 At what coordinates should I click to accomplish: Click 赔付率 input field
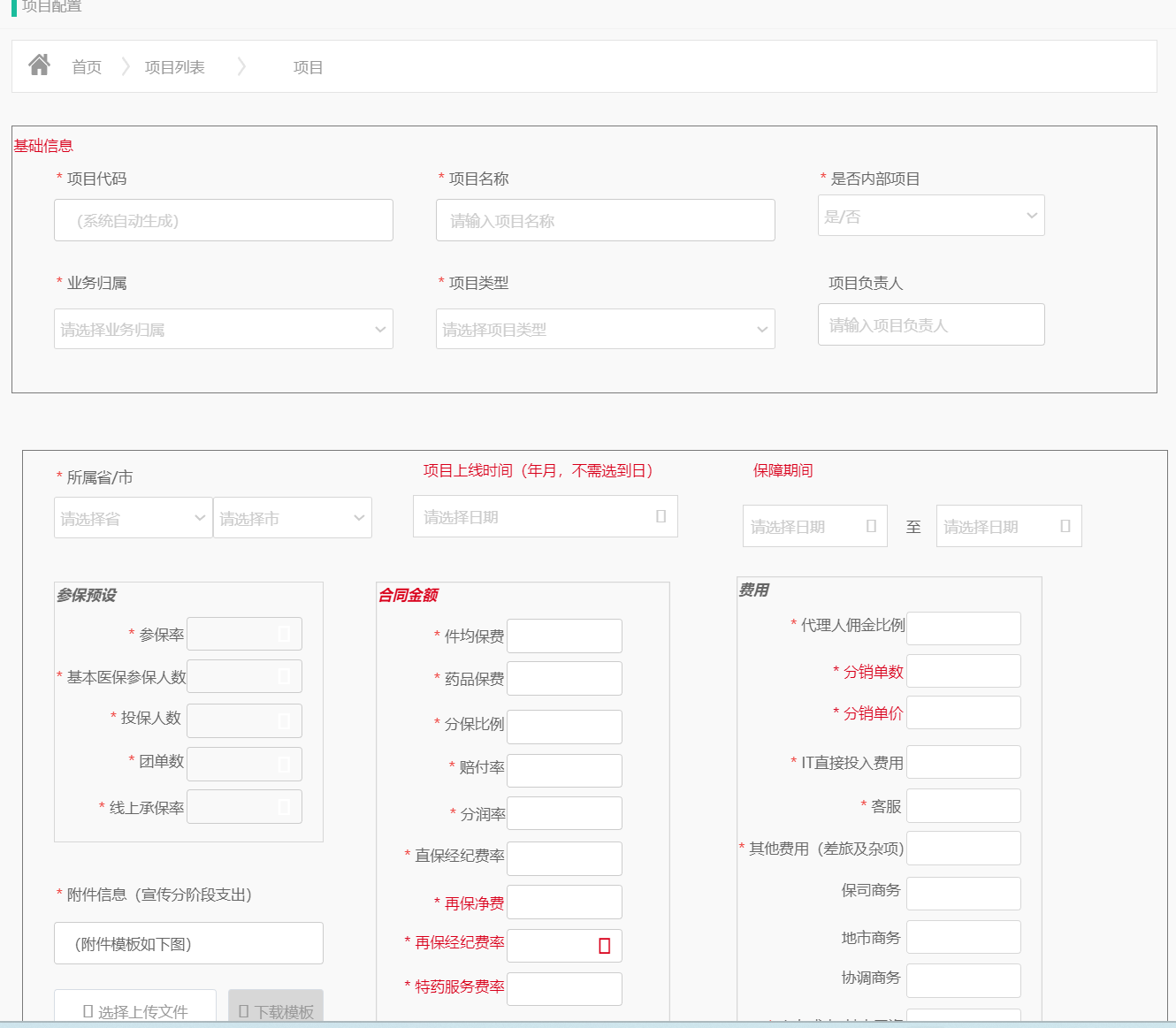564,771
